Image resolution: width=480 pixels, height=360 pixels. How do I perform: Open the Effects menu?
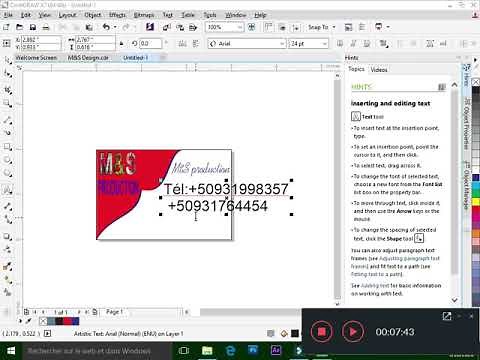point(117,15)
